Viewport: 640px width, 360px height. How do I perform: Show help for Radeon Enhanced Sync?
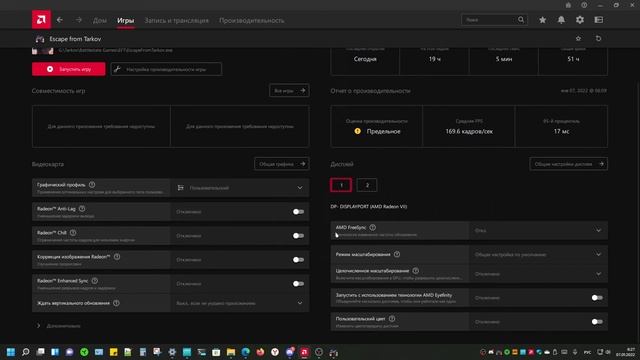click(x=95, y=281)
